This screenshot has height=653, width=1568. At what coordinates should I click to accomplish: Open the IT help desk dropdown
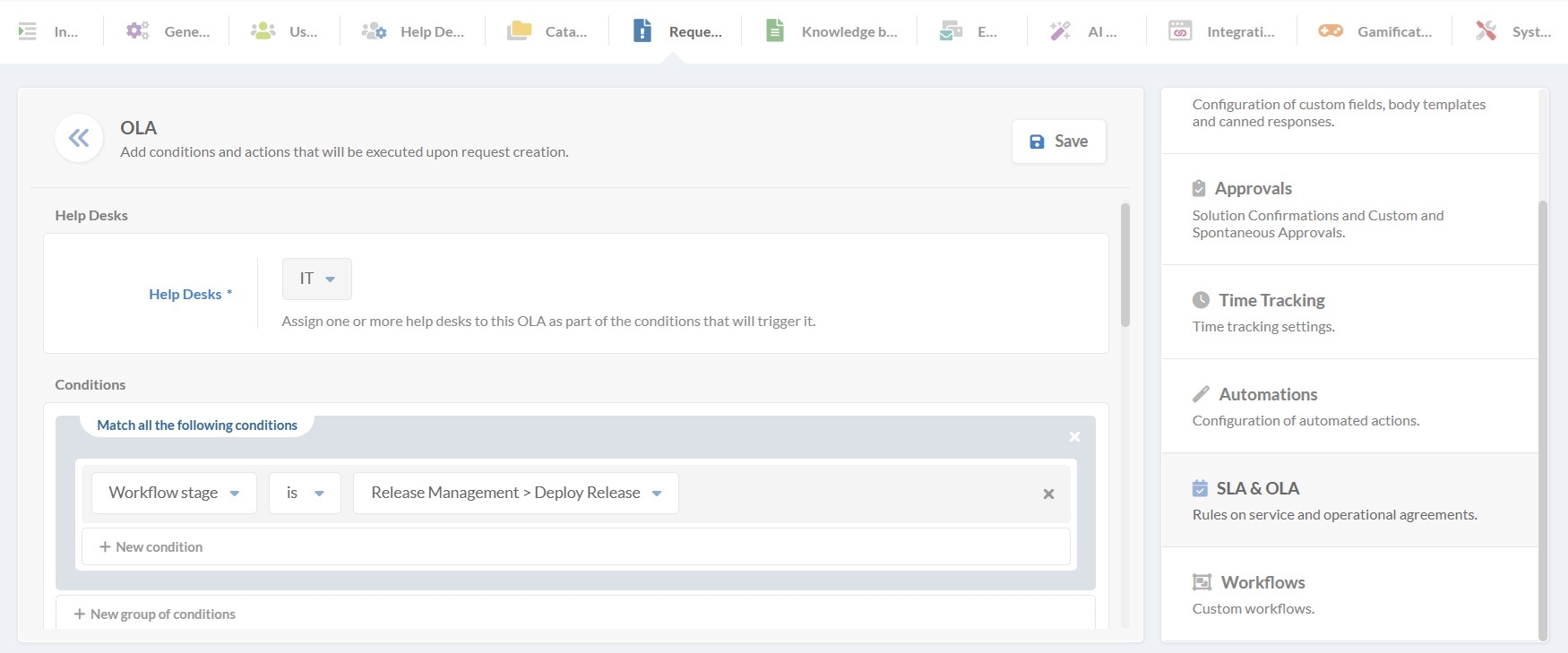pos(317,279)
